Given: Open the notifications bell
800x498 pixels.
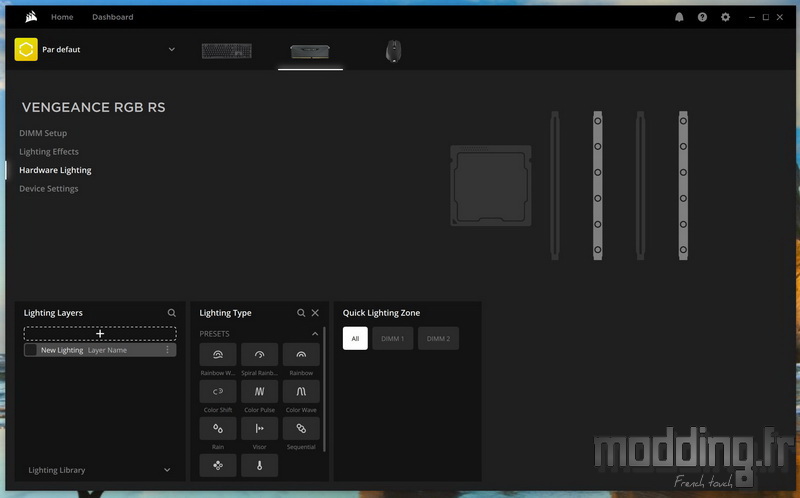Looking at the screenshot, I should tap(679, 17).
